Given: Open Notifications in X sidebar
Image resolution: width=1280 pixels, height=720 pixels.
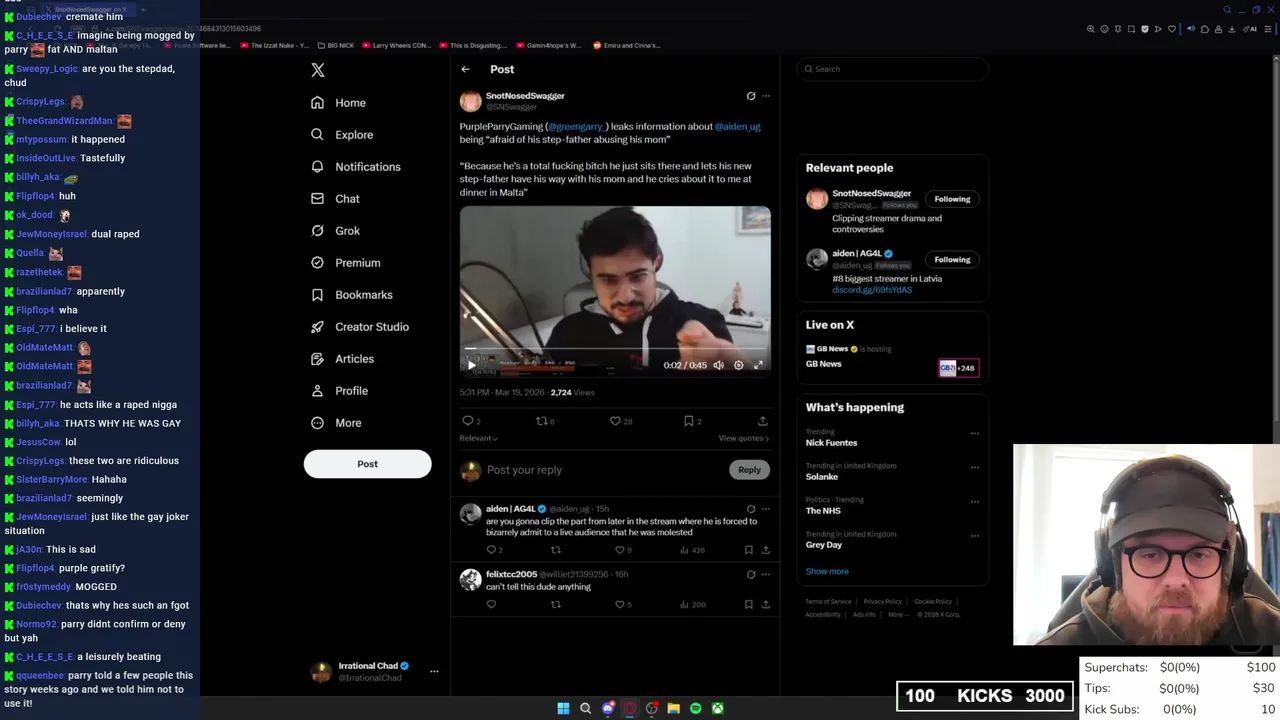Looking at the screenshot, I should coord(355,167).
